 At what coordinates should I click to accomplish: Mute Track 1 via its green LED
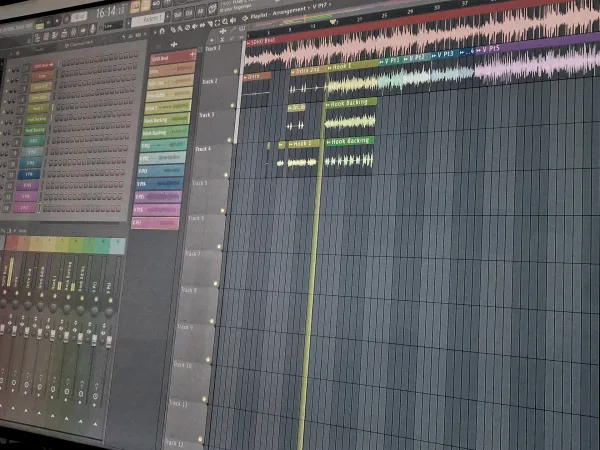236,71
